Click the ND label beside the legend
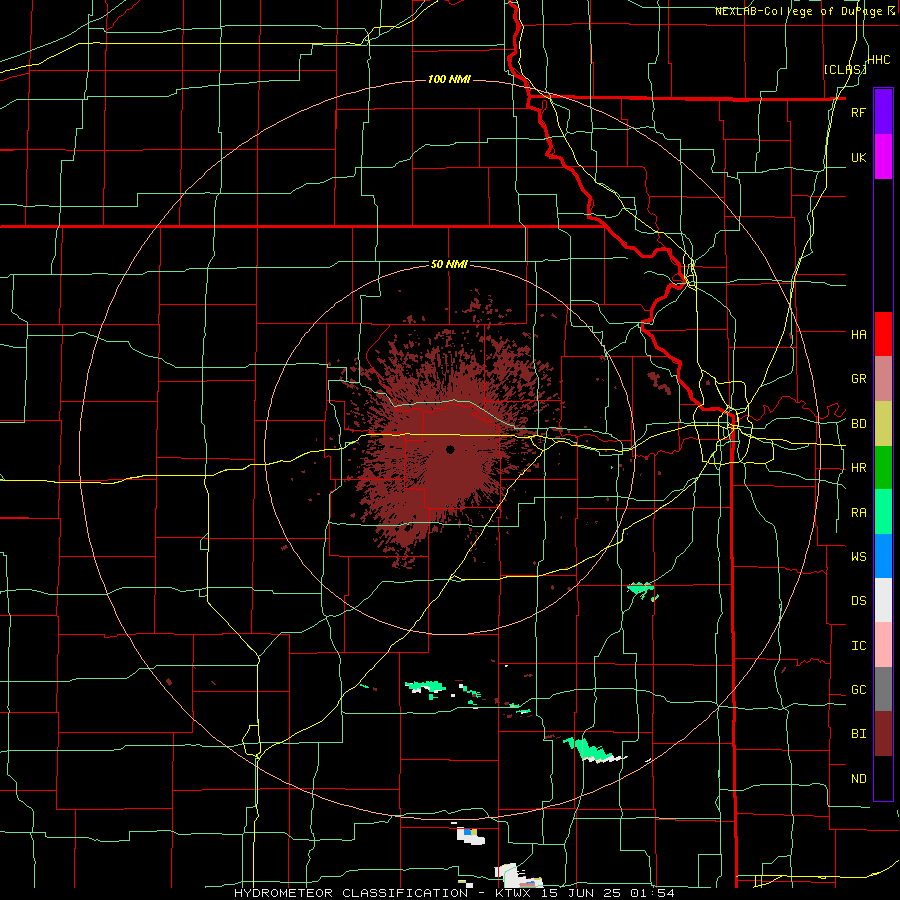900x900 pixels. (x=858, y=779)
